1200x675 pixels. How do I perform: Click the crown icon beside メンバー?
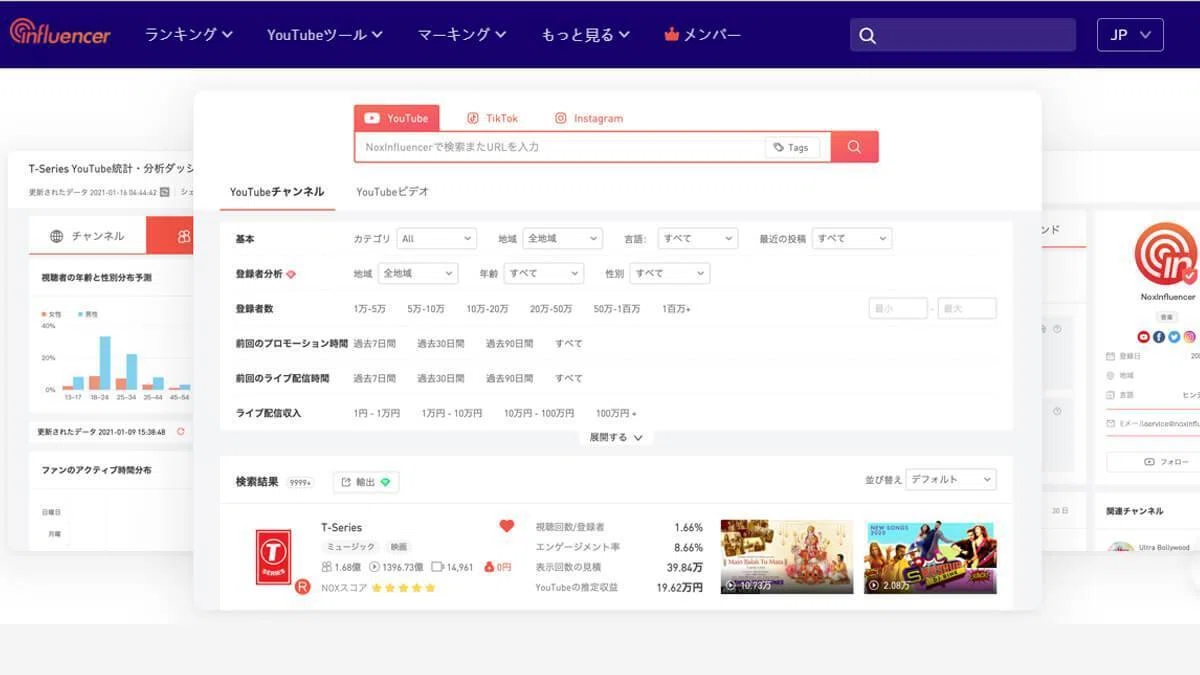pos(671,34)
